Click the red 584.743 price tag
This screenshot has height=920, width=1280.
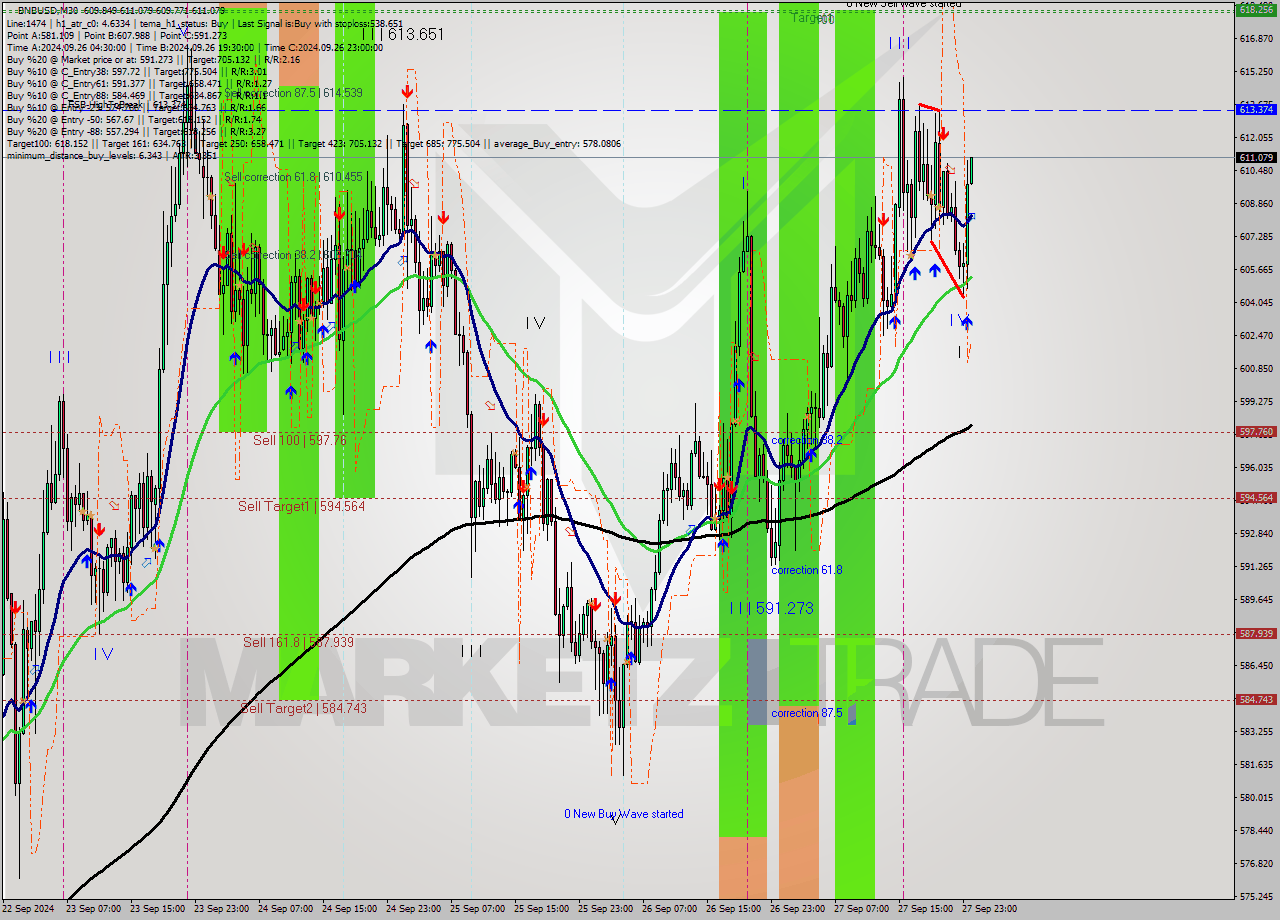[1256, 699]
